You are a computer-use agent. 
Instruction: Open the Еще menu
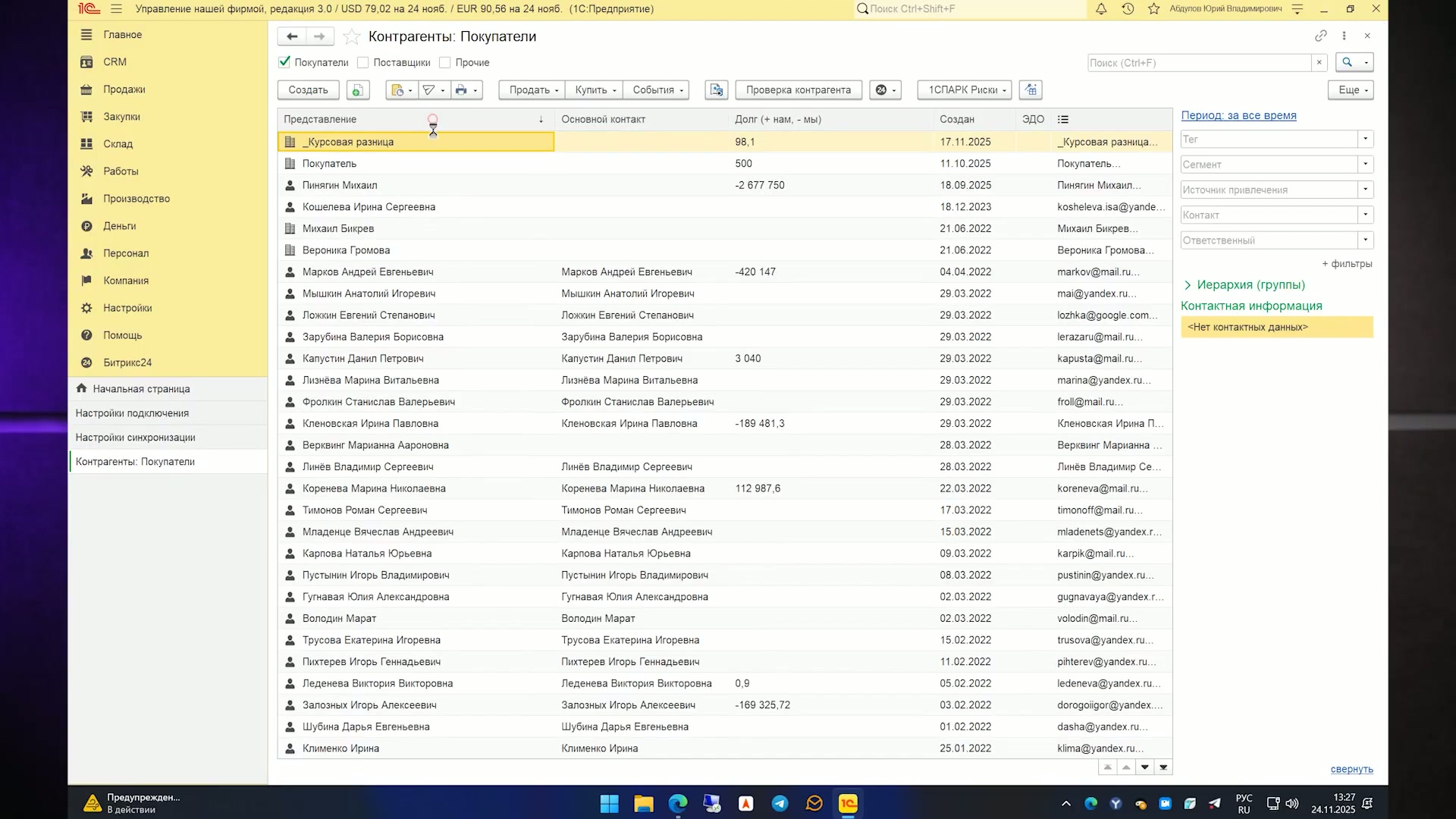(1351, 90)
